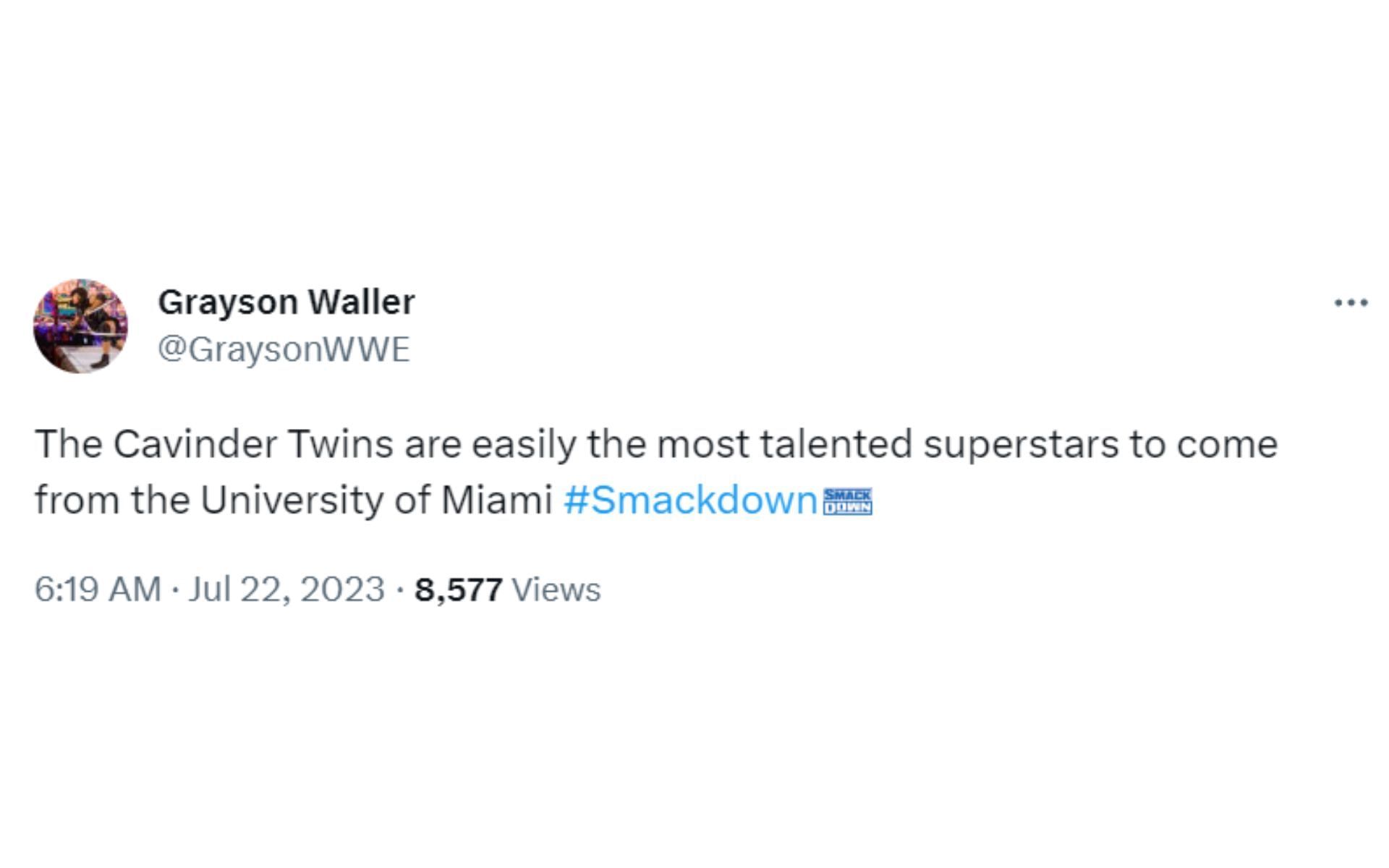Open the #Smackdown hashtag link

pyautogui.click(x=690, y=501)
